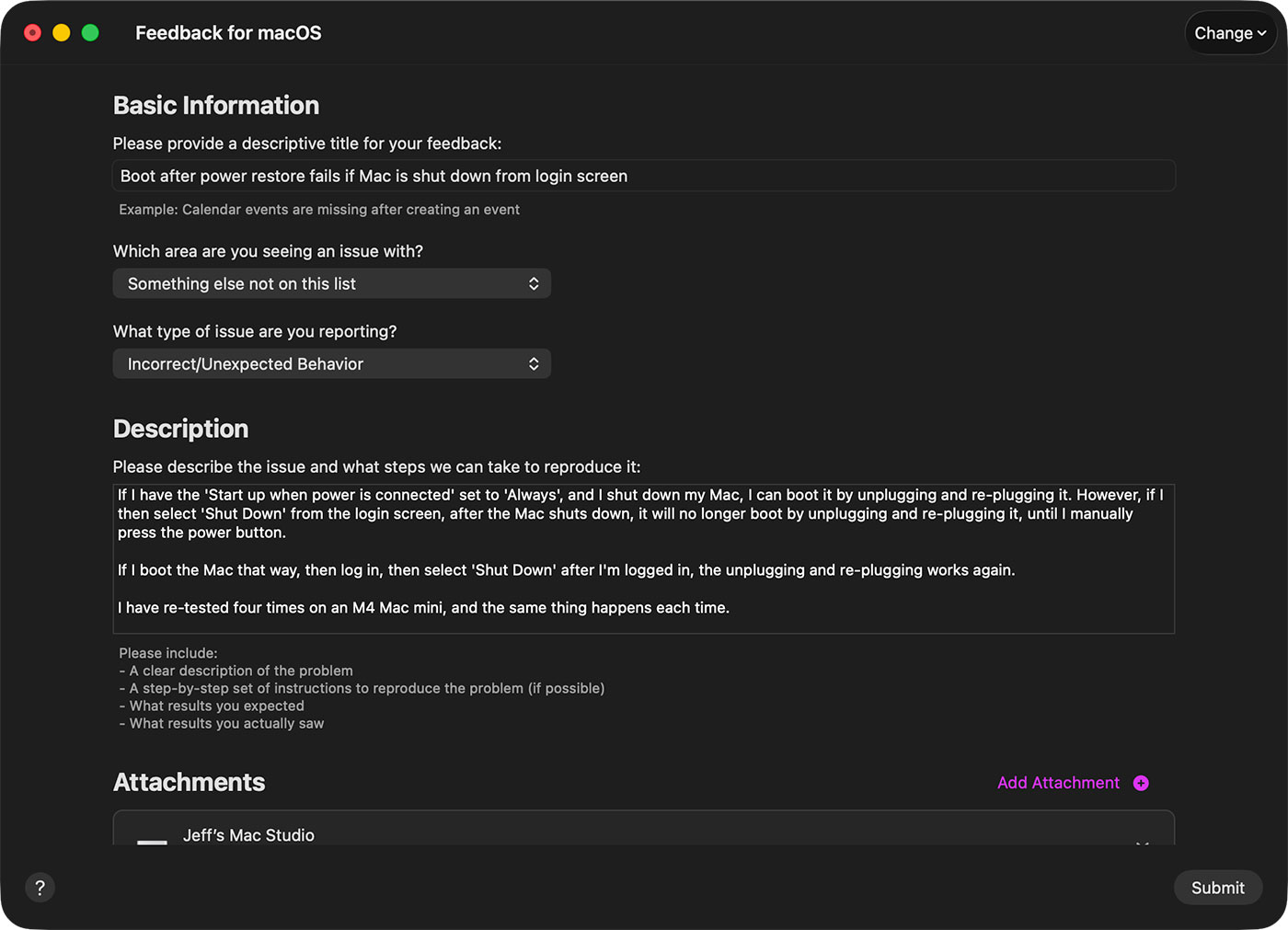Open help with the question mark button
This screenshot has width=1288, height=930.
(40, 888)
